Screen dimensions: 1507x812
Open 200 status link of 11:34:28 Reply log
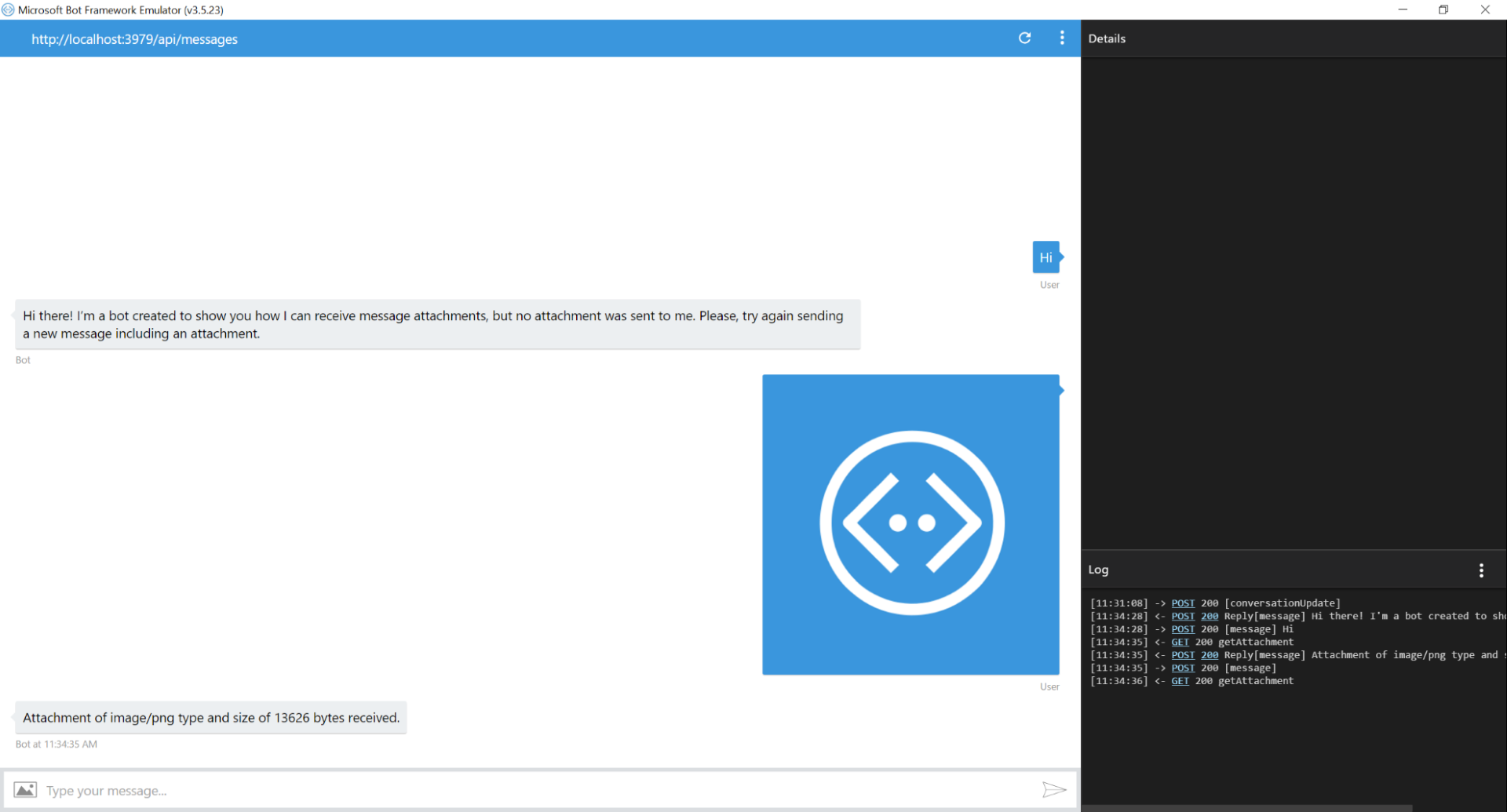tap(1210, 617)
